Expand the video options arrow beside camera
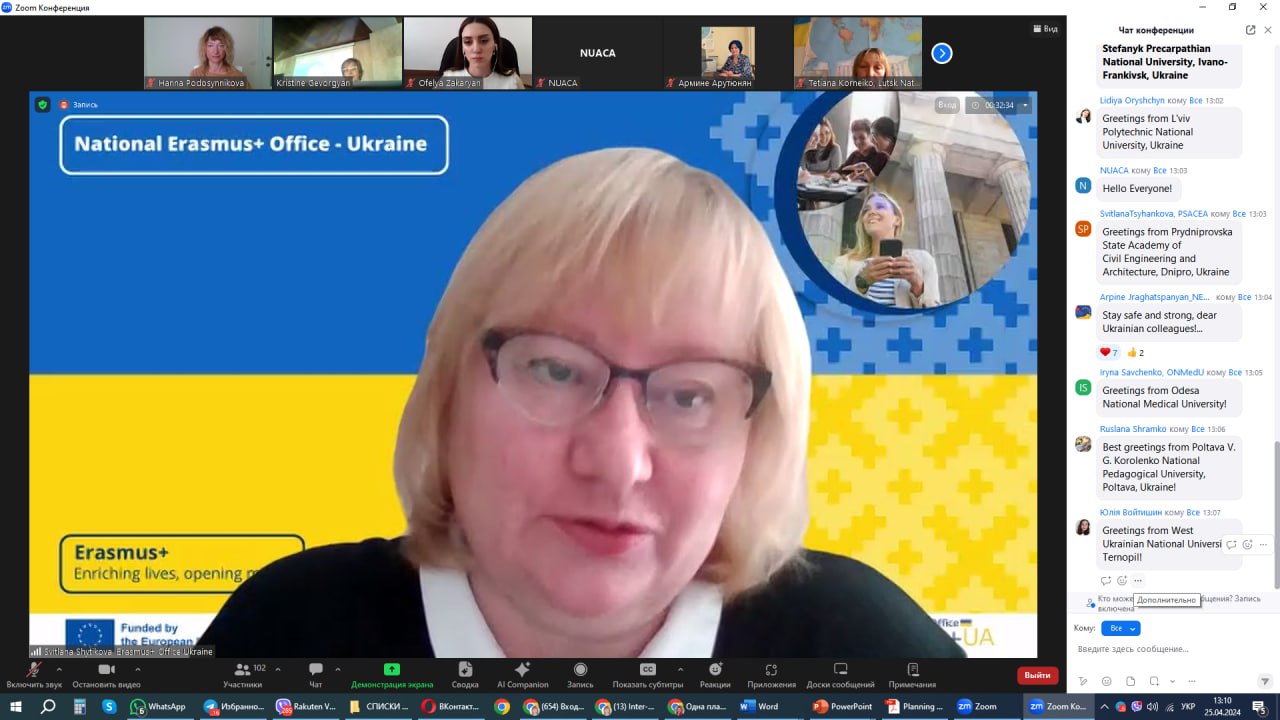 pyautogui.click(x=138, y=668)
